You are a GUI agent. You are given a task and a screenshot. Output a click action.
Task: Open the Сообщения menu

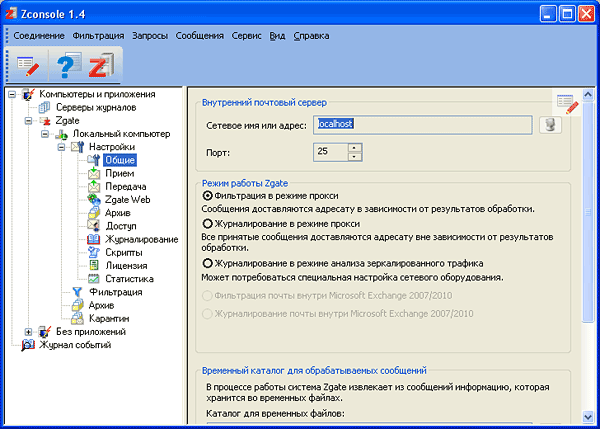[200, 36]
